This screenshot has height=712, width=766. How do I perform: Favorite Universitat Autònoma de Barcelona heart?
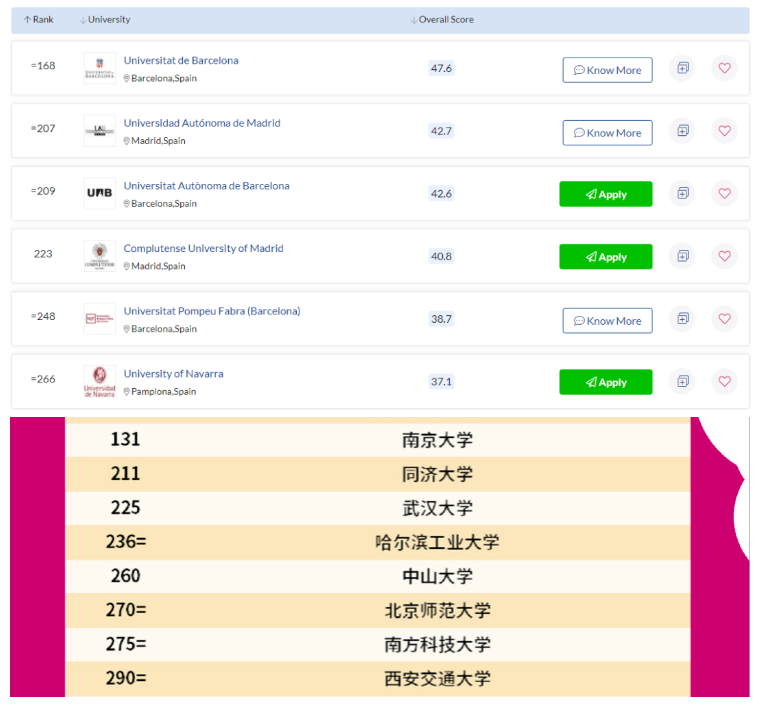[x=724, y=193]
